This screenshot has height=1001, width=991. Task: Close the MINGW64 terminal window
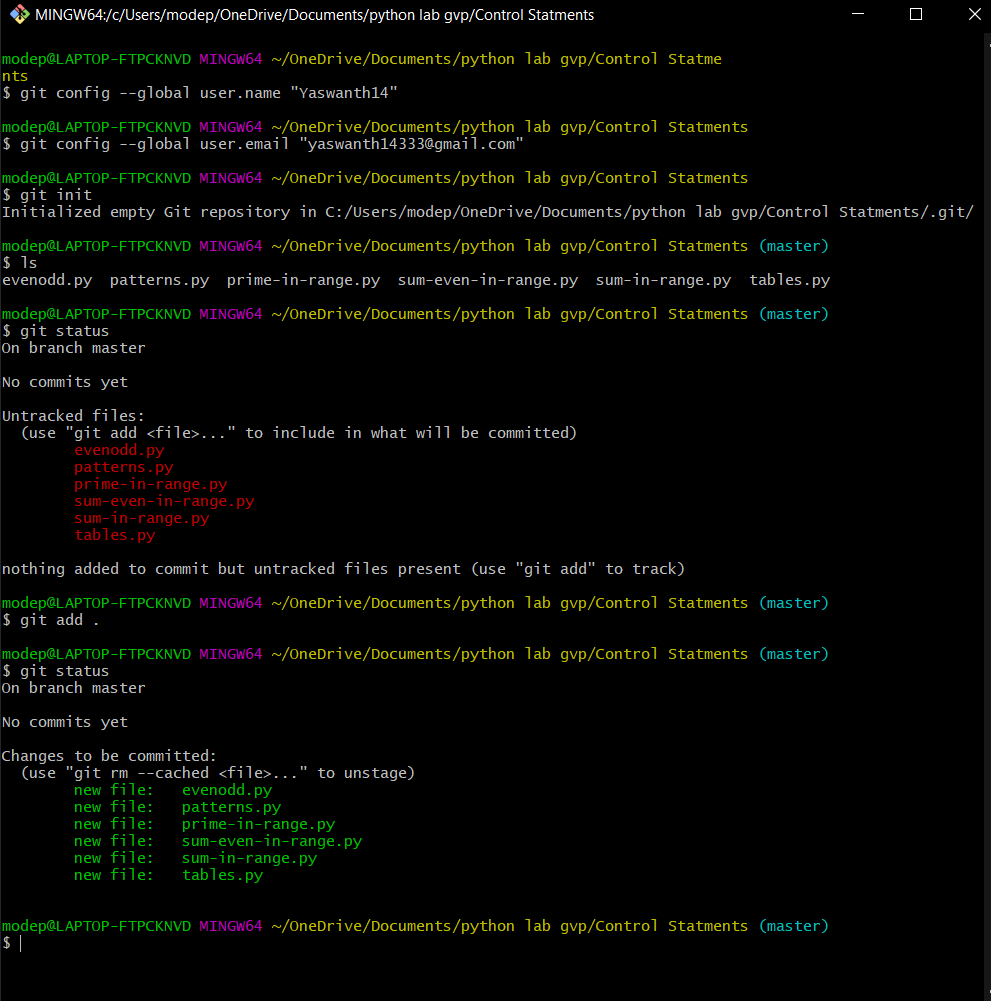974,14
